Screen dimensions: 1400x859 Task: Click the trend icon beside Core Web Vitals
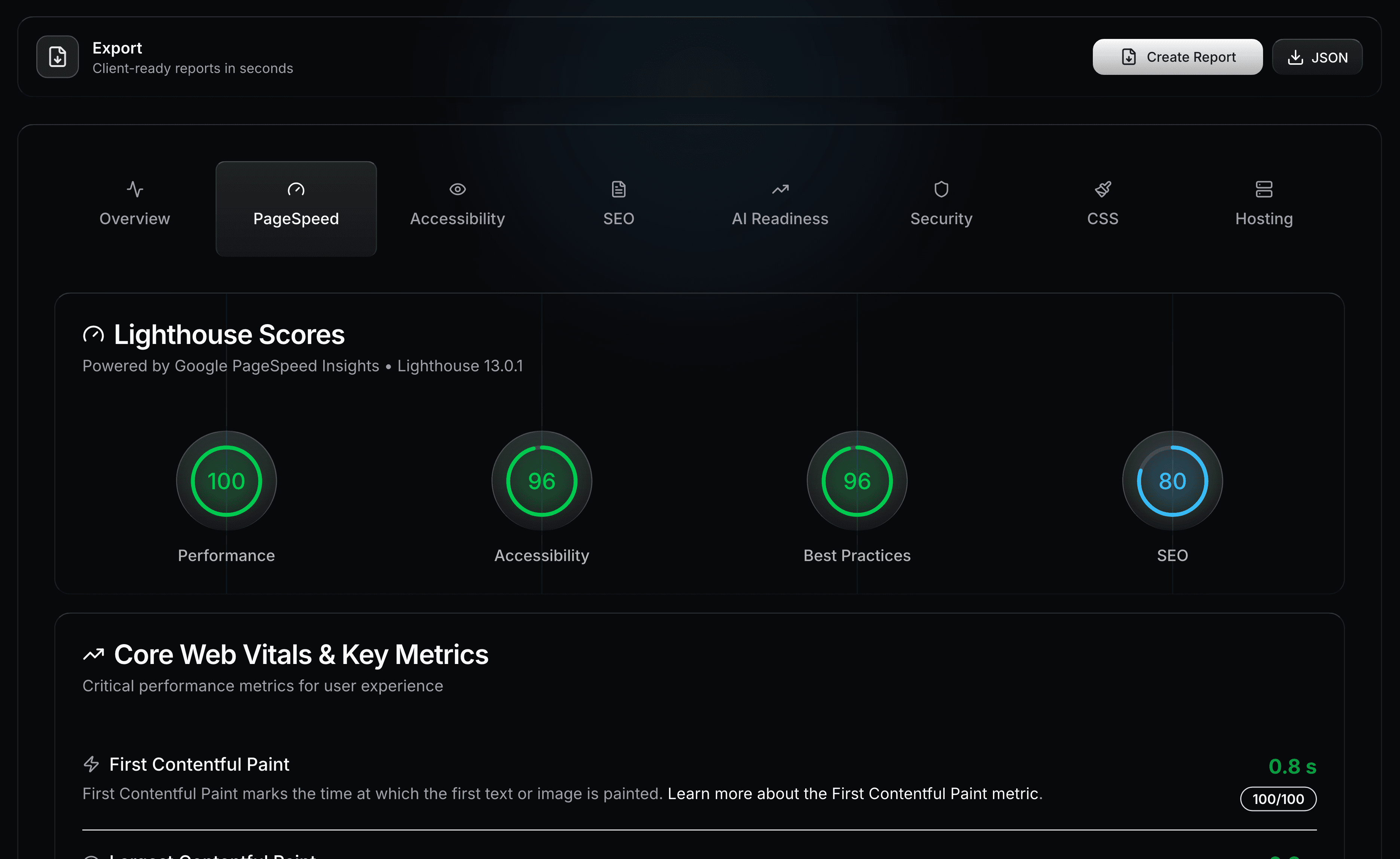(94, 654)
